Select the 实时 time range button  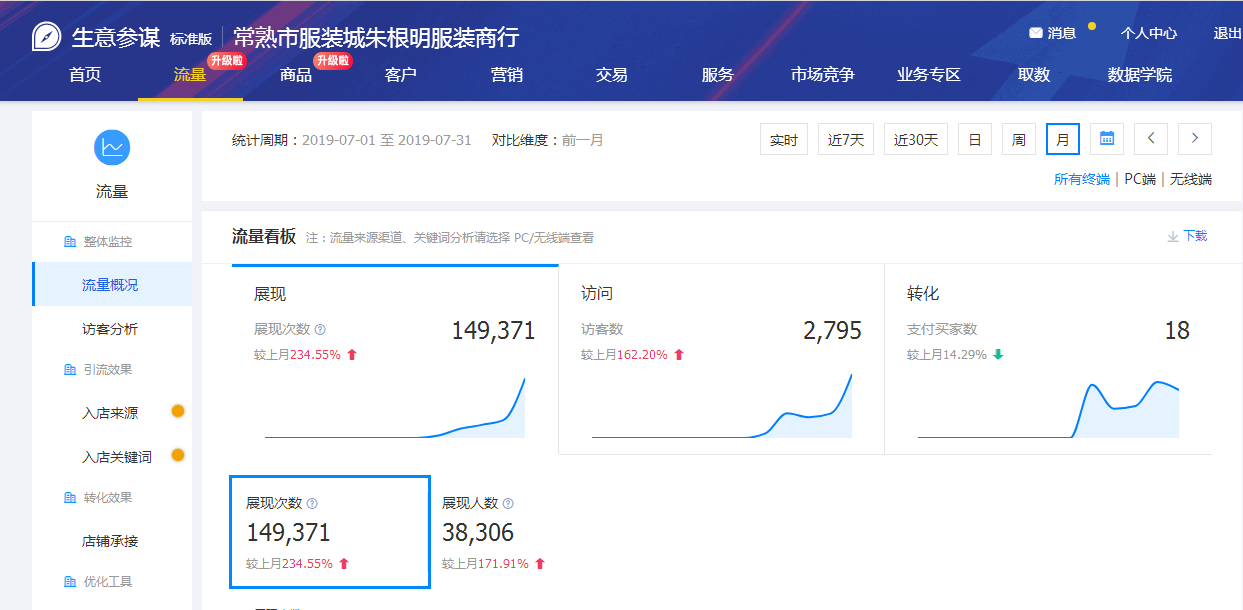point(784,139)
